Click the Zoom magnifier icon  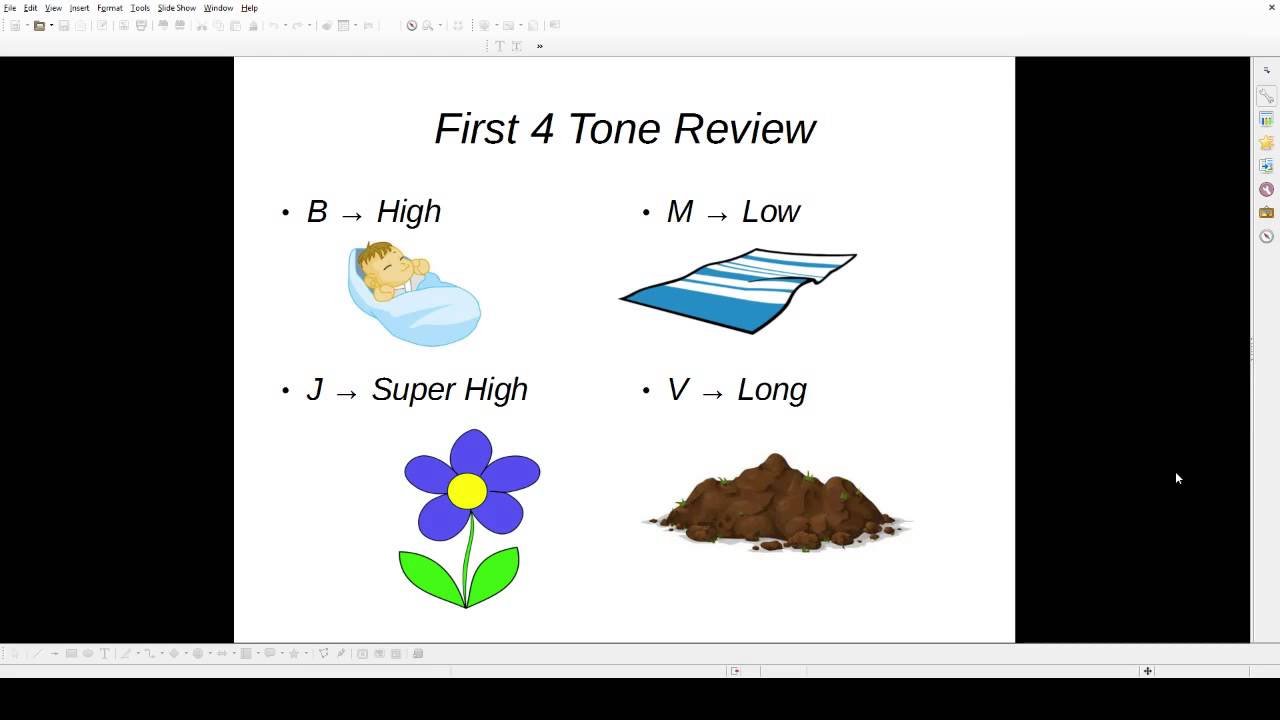(x=428, y=25)
